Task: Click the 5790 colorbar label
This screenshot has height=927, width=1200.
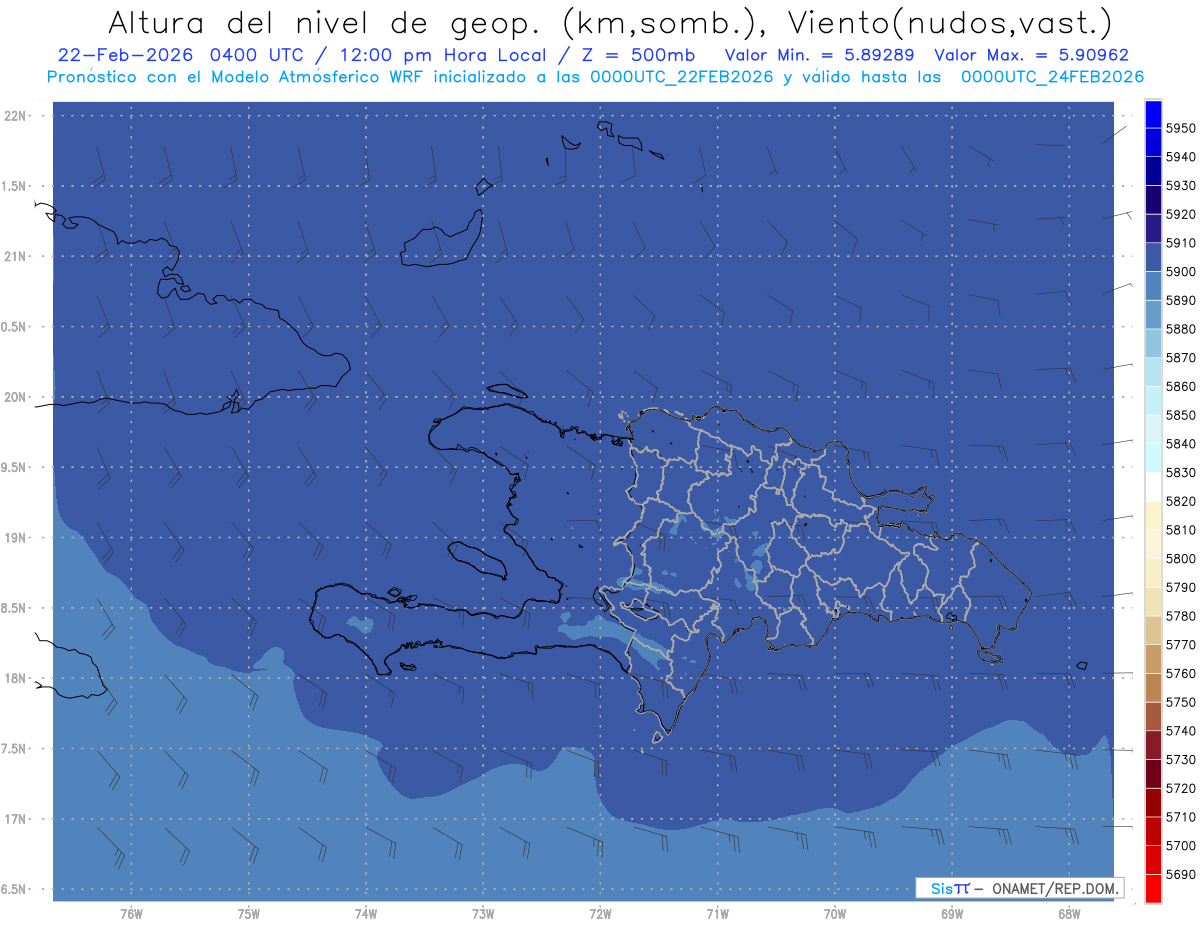Action: (x=1180, y=587)
